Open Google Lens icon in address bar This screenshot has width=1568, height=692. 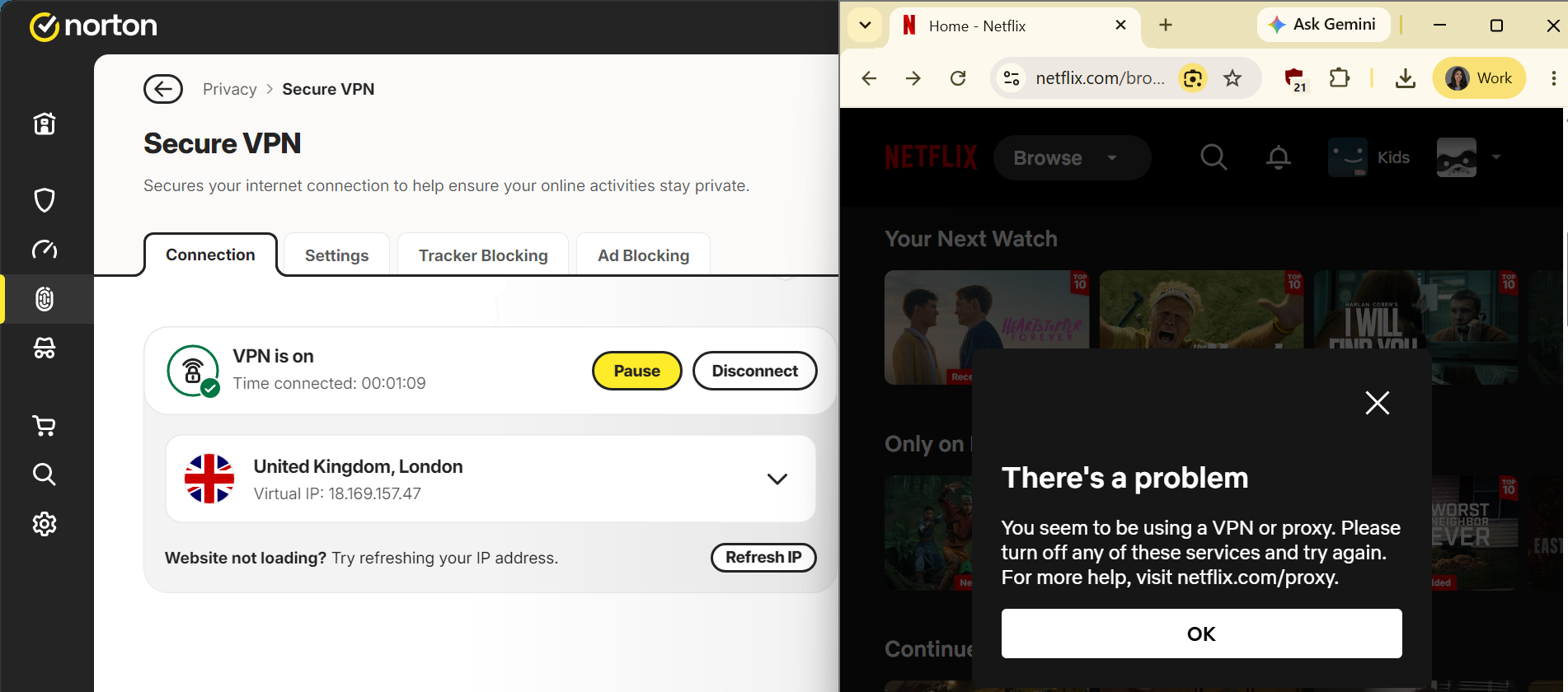1192,78
